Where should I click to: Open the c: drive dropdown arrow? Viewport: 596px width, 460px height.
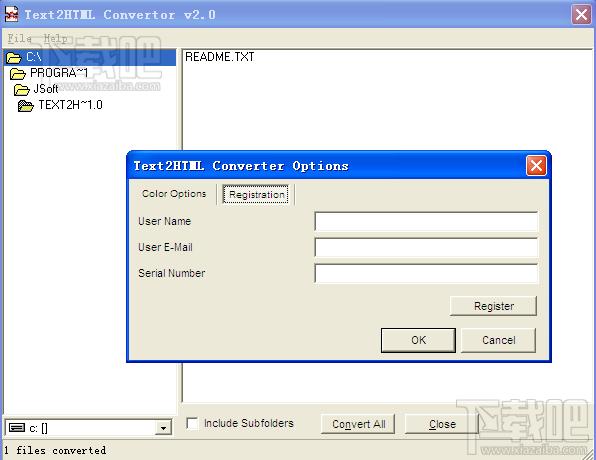[163, 428]
